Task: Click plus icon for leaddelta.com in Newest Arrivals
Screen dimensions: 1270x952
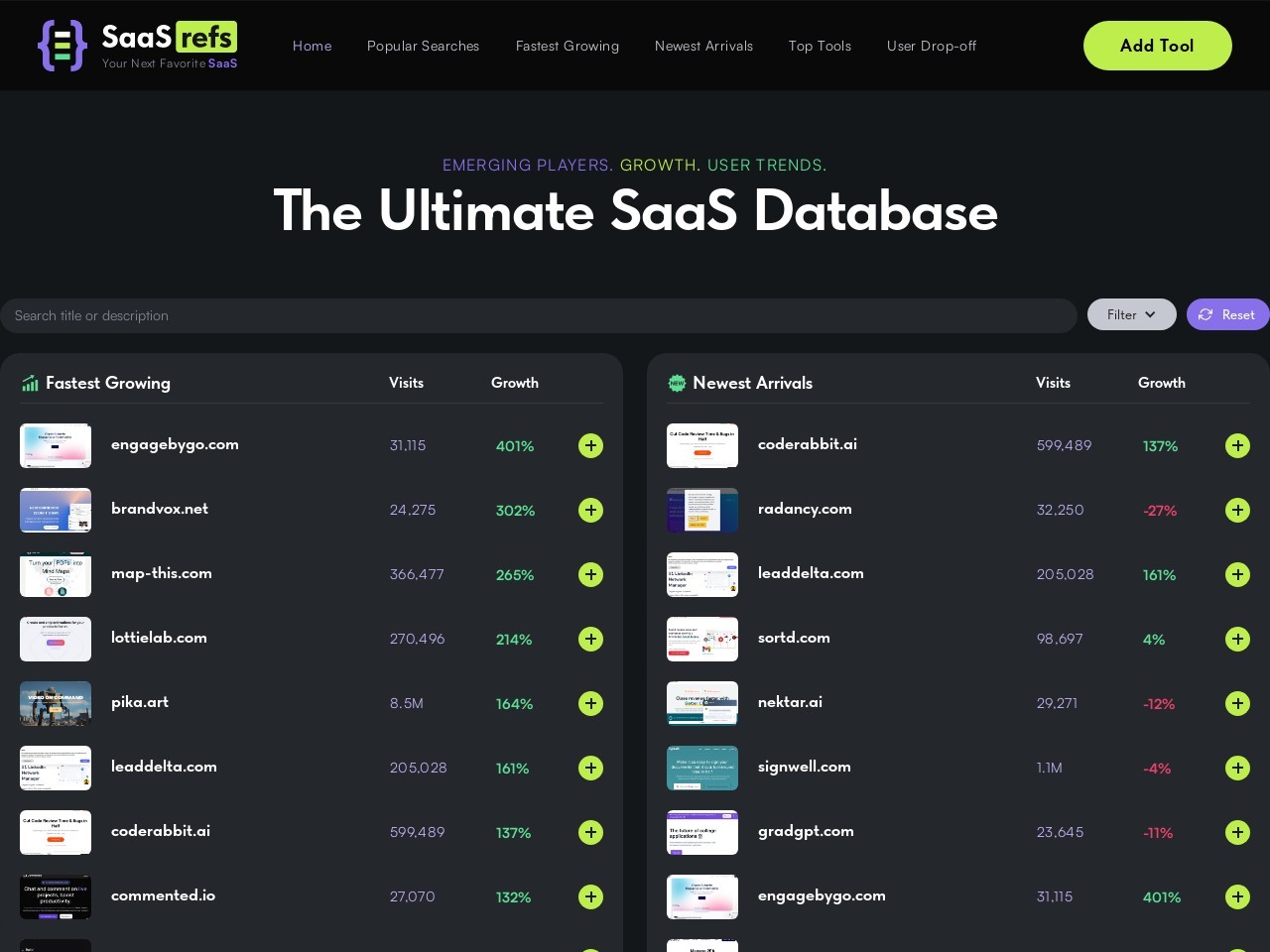Action: pyautogui.click(x=1237, y=575)
